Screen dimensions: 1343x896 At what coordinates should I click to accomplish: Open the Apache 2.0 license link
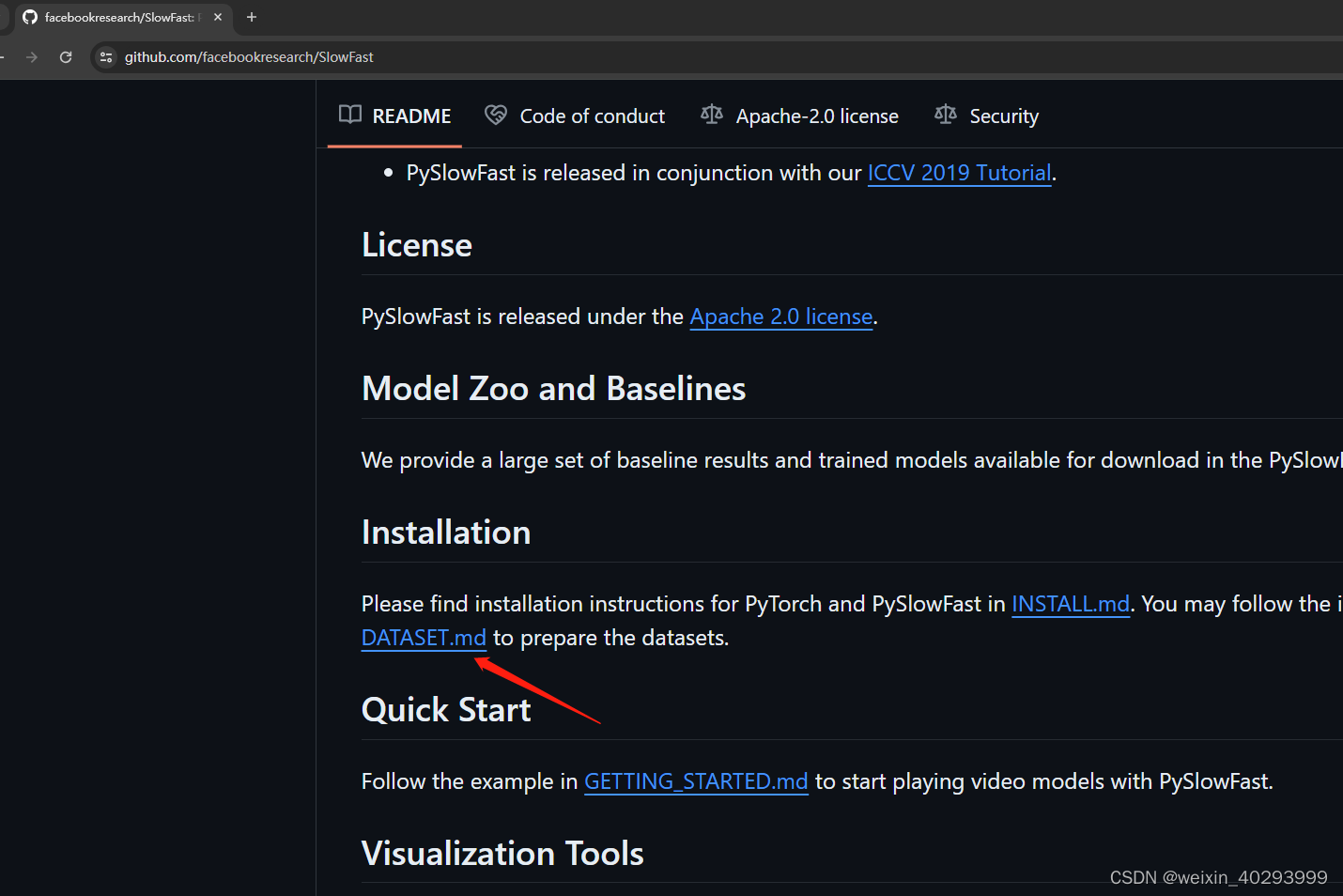pyautogui.click(x=781, y=317)
